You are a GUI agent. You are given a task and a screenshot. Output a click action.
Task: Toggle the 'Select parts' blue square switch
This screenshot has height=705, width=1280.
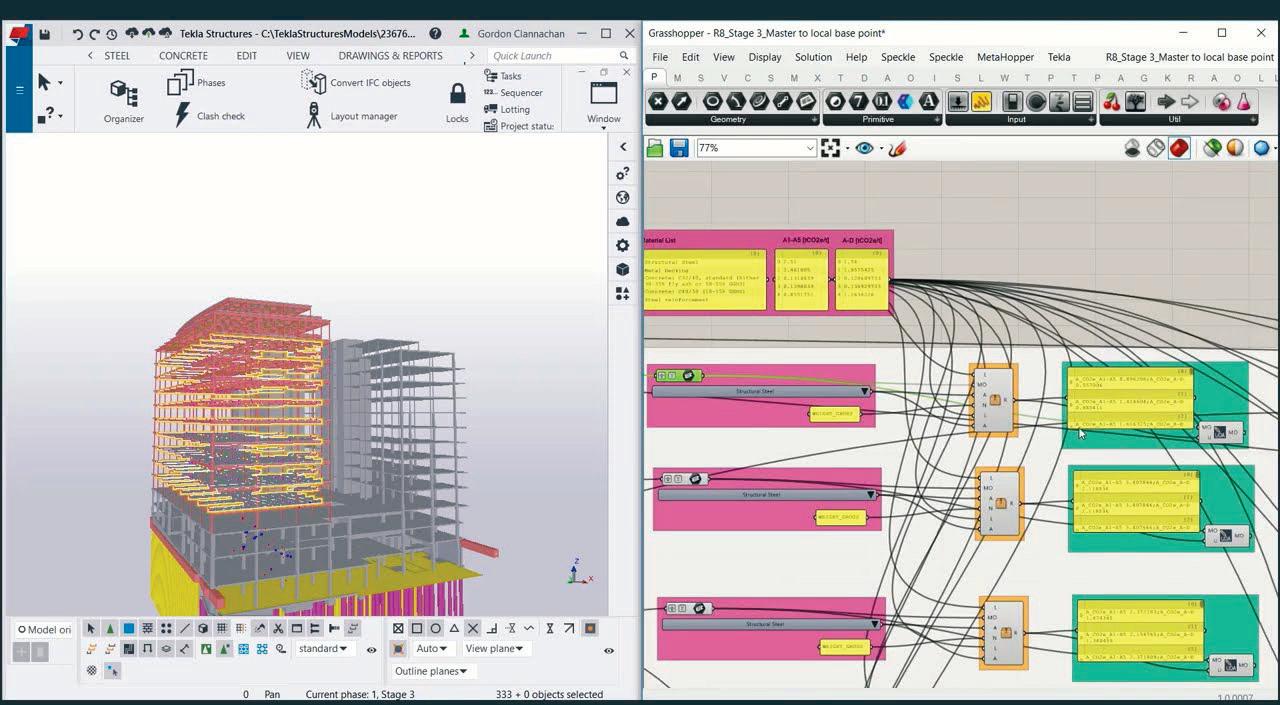tap(129, 628)
